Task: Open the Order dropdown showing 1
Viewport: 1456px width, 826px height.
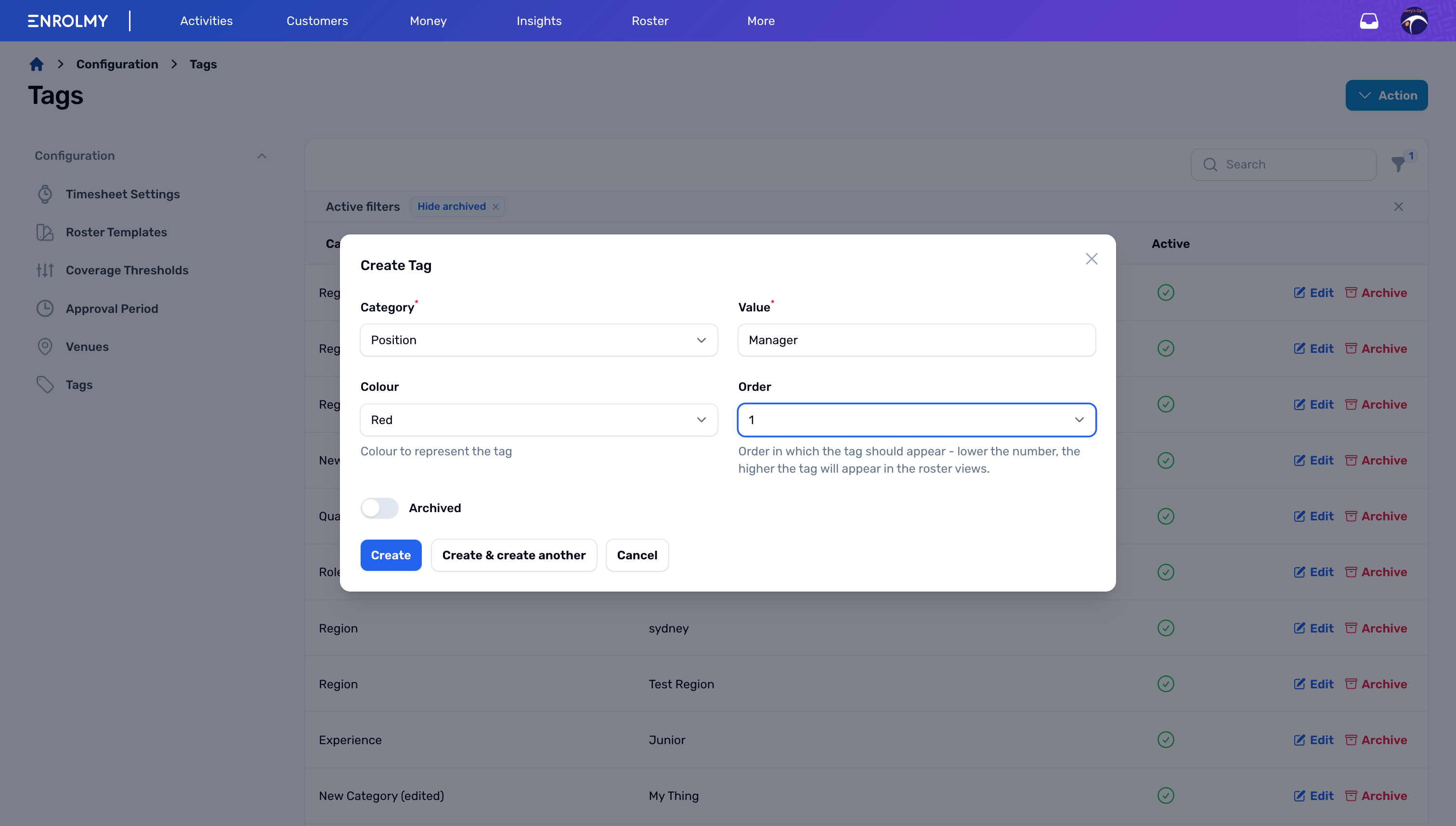Action: pyautogui.click(x=916, y=420)
